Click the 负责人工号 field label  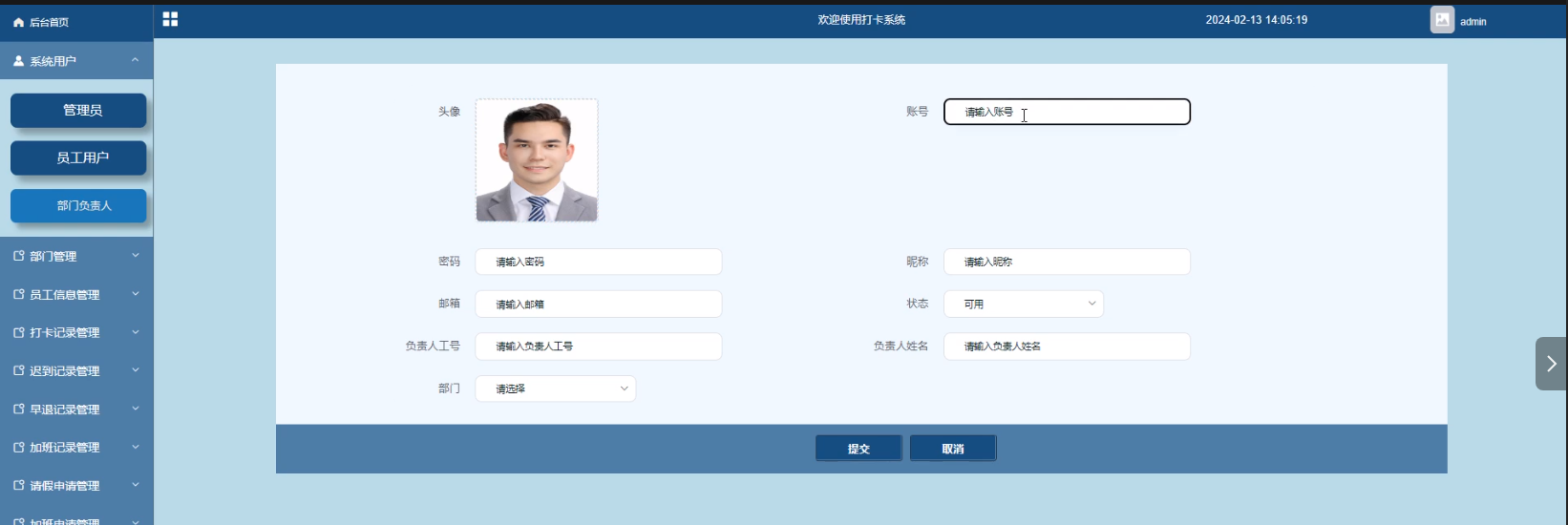click(x=433, y=346)
